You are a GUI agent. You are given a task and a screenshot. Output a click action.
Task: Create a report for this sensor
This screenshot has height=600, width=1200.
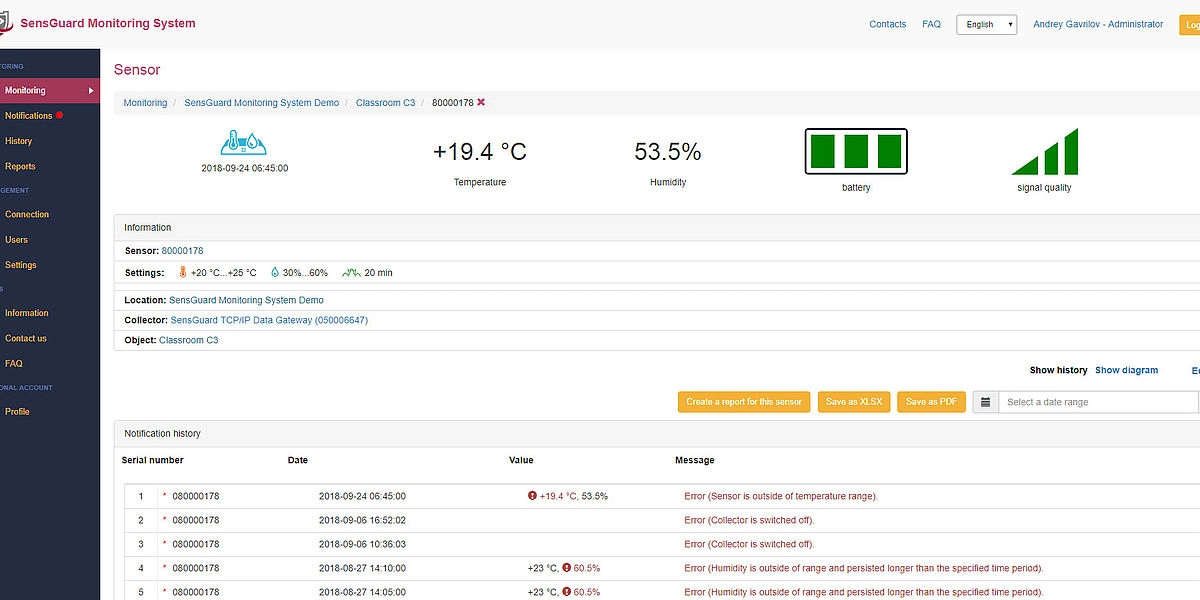click(x=744, y=402)
